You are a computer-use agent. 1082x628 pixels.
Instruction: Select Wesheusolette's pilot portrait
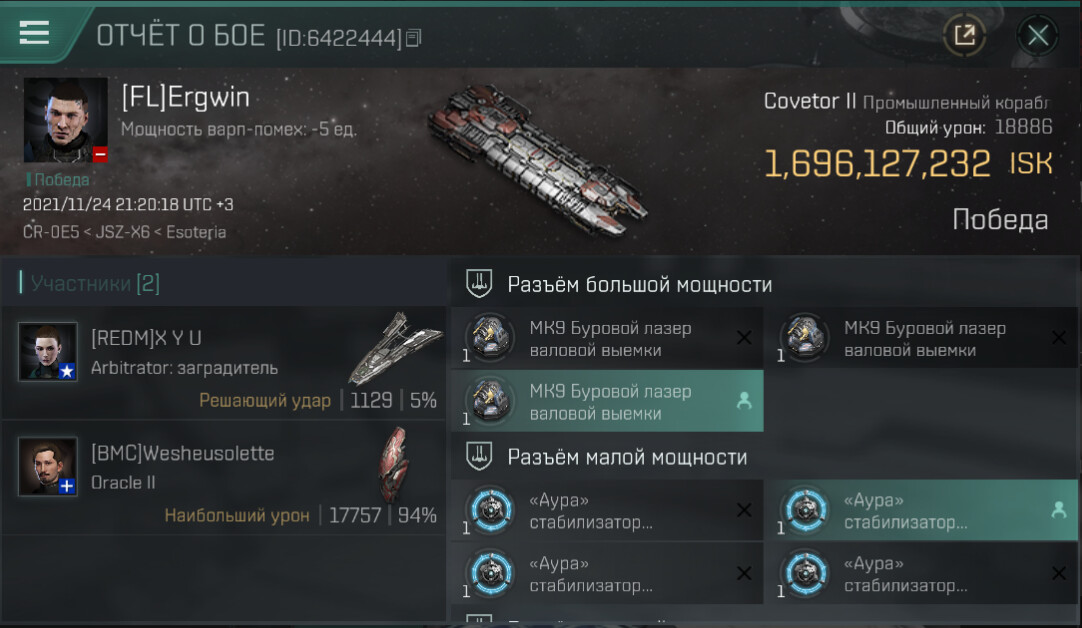(x=48, y=467)
